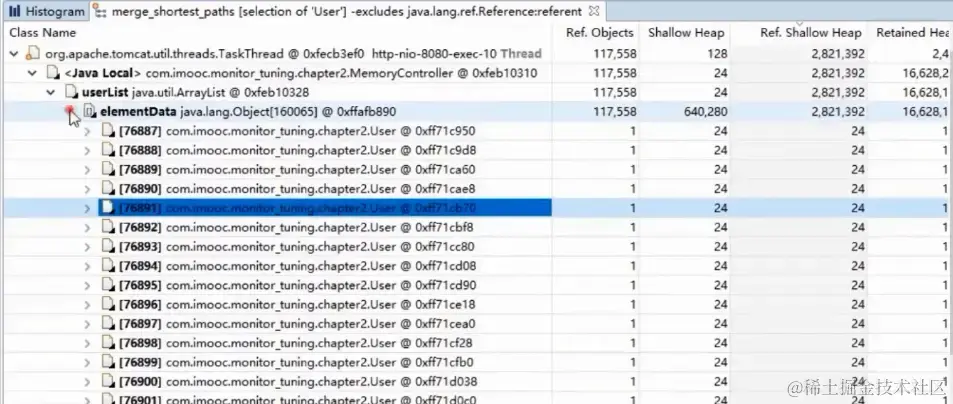Click Ref. Objects 117,558 in userList row

615,93
